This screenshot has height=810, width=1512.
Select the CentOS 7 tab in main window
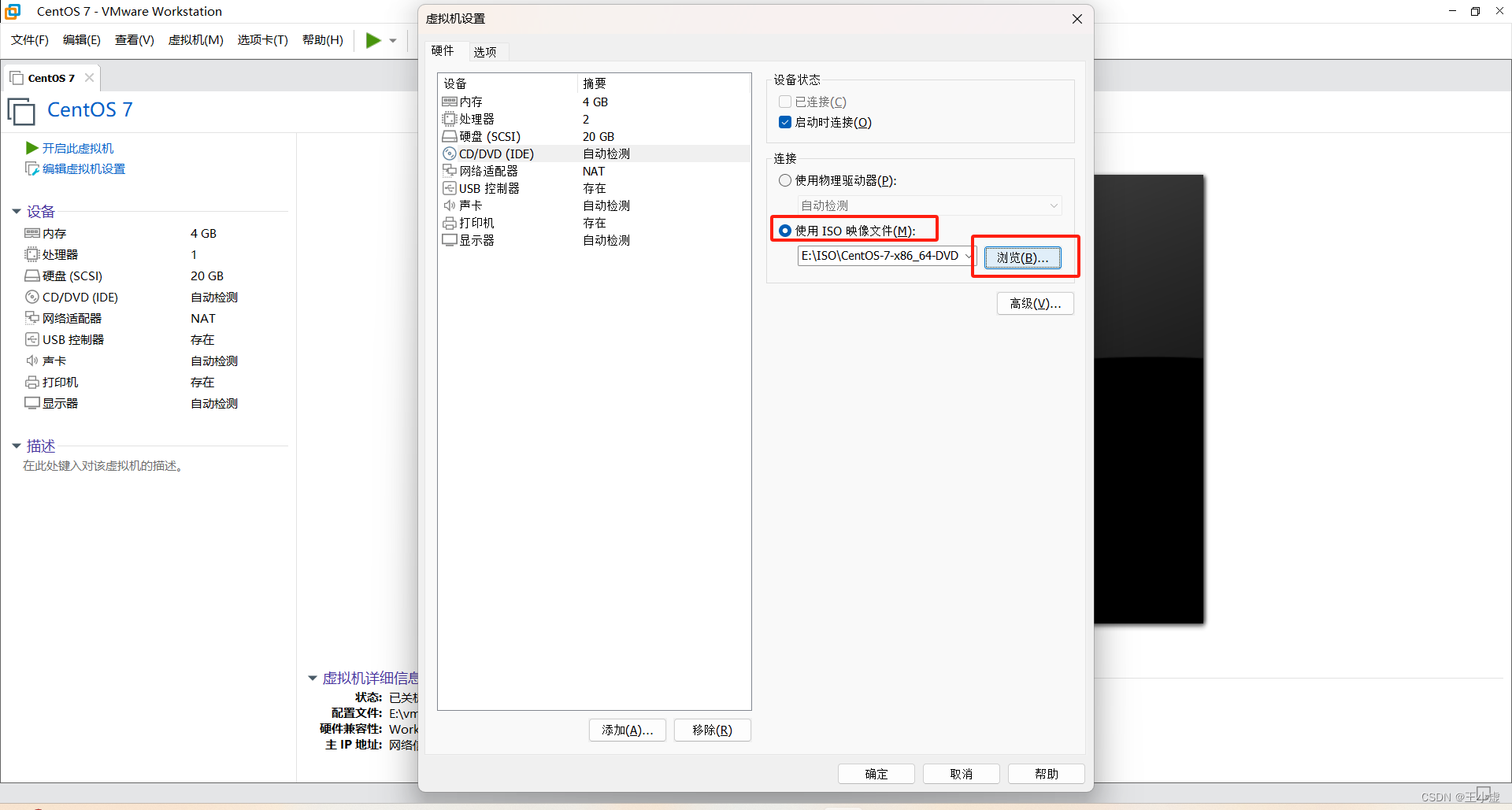(x=51, y=78)
